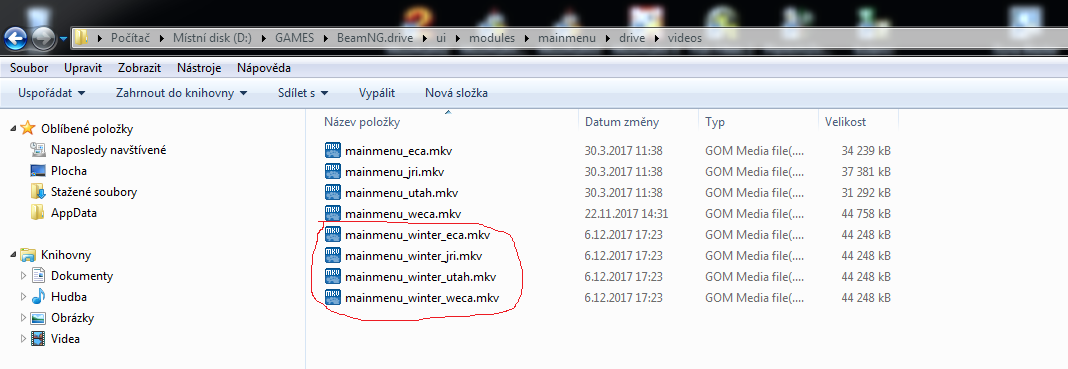The height and width of the screenshot is (369, 1068).
Task: Click the 37 381 kB size cell
Action: tap(866, 172)
